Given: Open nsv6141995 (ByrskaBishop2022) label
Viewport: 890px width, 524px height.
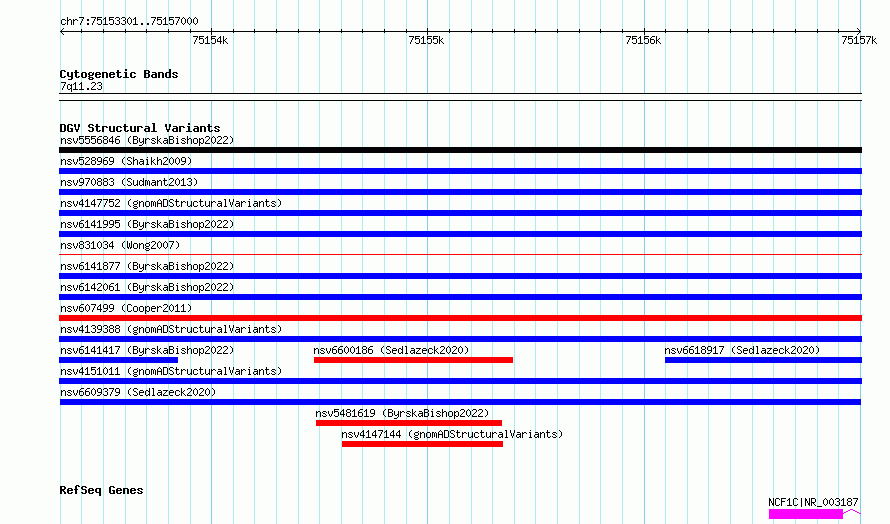Looking at the screenshot, I should (147, 224).
